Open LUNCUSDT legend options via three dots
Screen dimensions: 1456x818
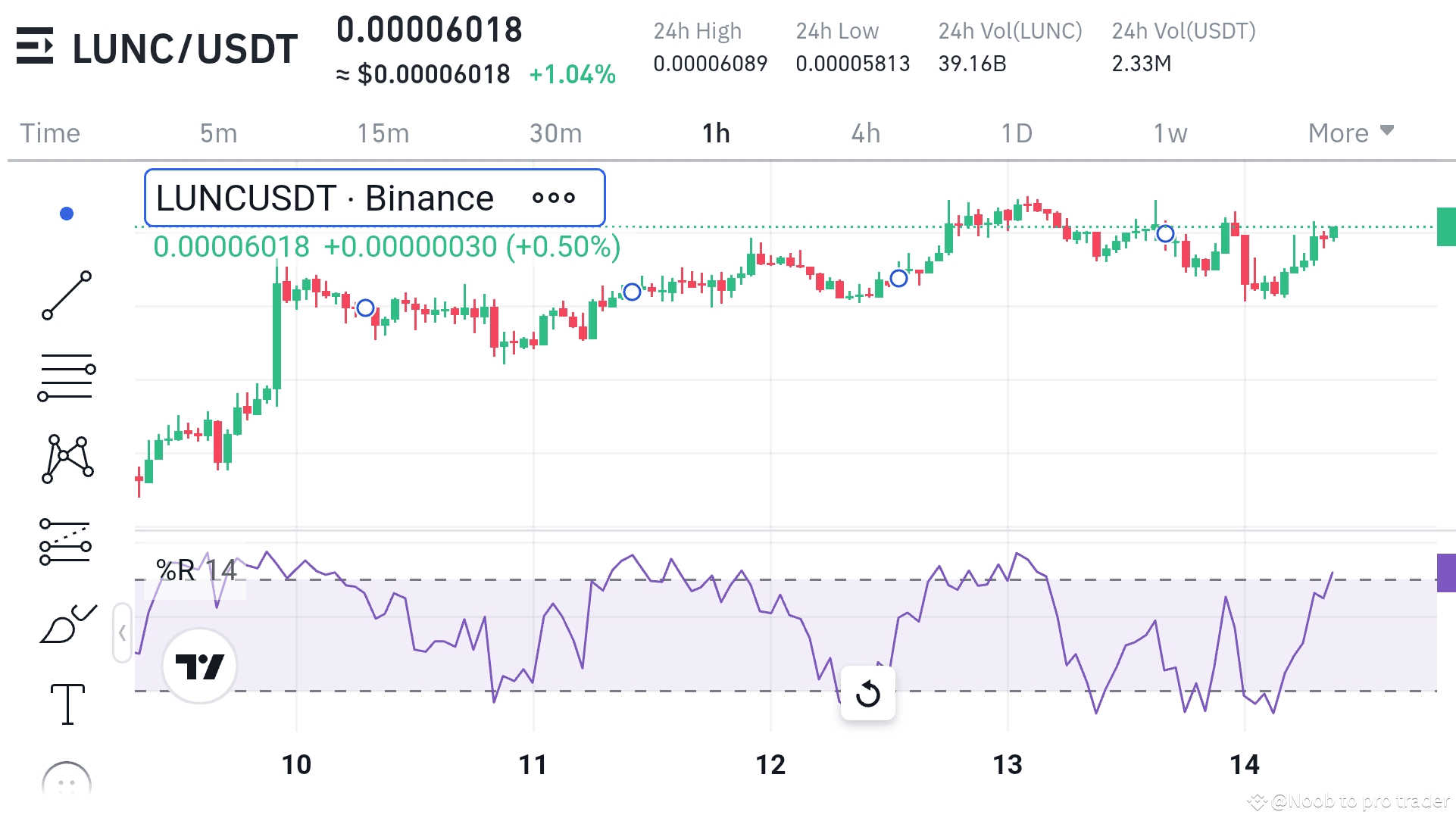tap(554, 198)
